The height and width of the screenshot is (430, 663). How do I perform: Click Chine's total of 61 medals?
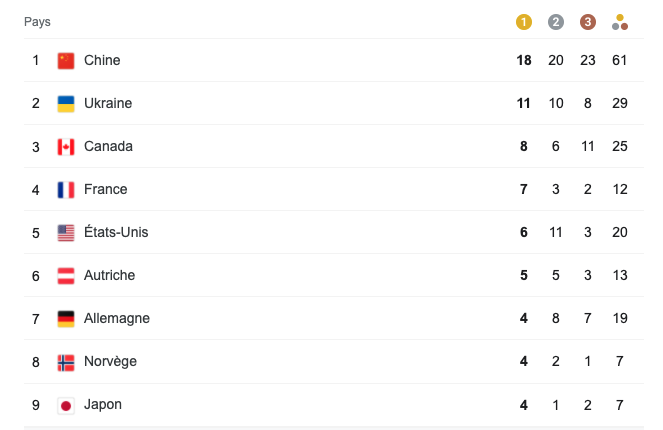point(620,61)
